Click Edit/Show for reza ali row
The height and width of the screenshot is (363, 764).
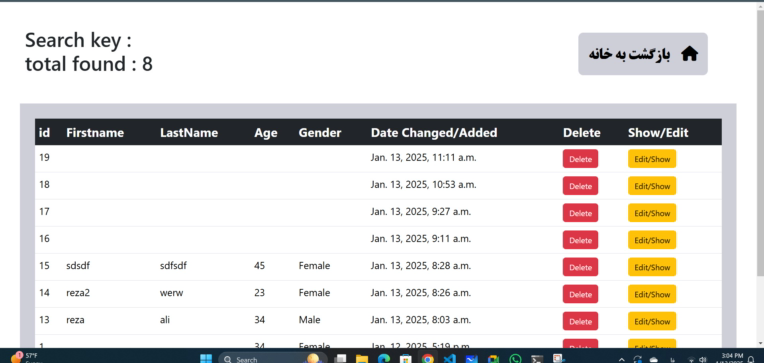[652, 321]
